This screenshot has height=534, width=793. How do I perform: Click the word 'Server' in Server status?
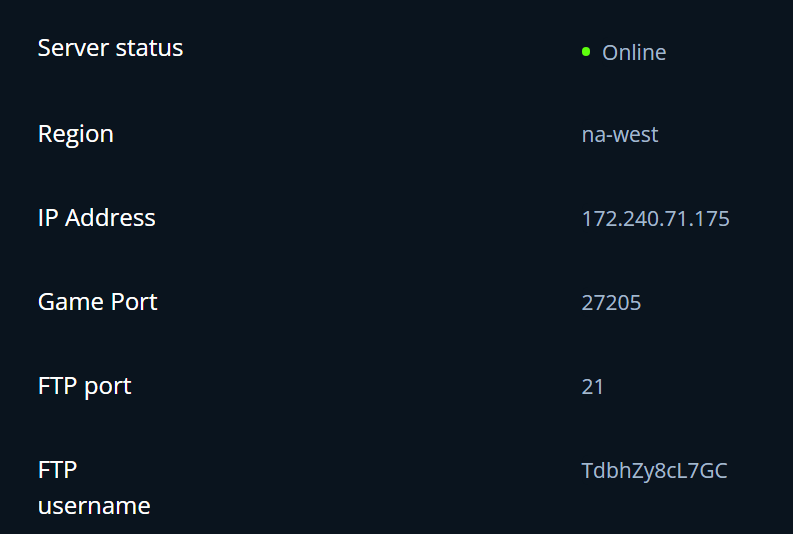click(x=73, y=48)
